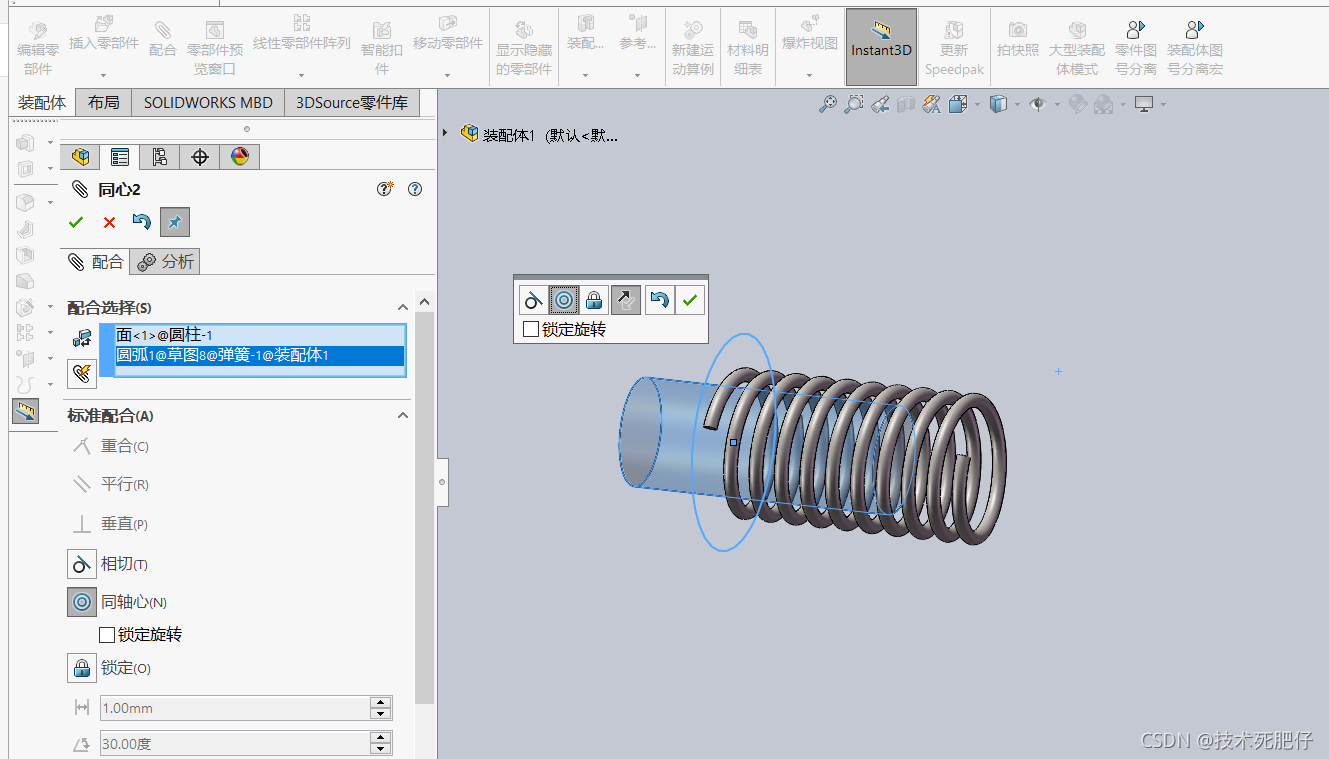The image size is (1329, 759).
Task: Open dropdown under 装配 features
Action: click(585, 75)
